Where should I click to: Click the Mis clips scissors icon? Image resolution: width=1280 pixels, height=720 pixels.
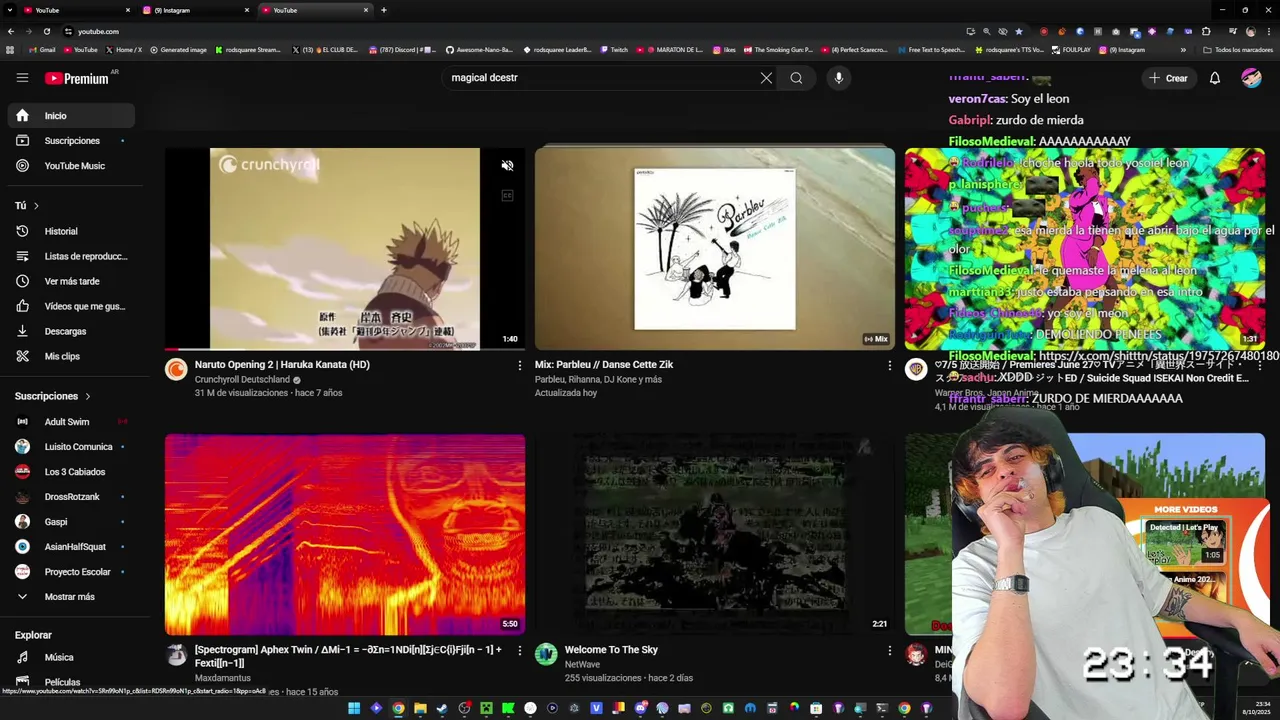(x=22, y=356)
